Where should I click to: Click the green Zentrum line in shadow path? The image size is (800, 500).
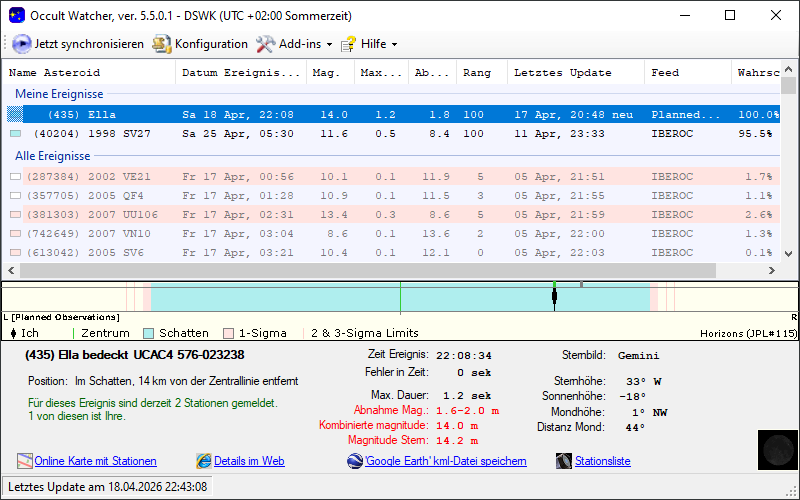coord(401,297)
